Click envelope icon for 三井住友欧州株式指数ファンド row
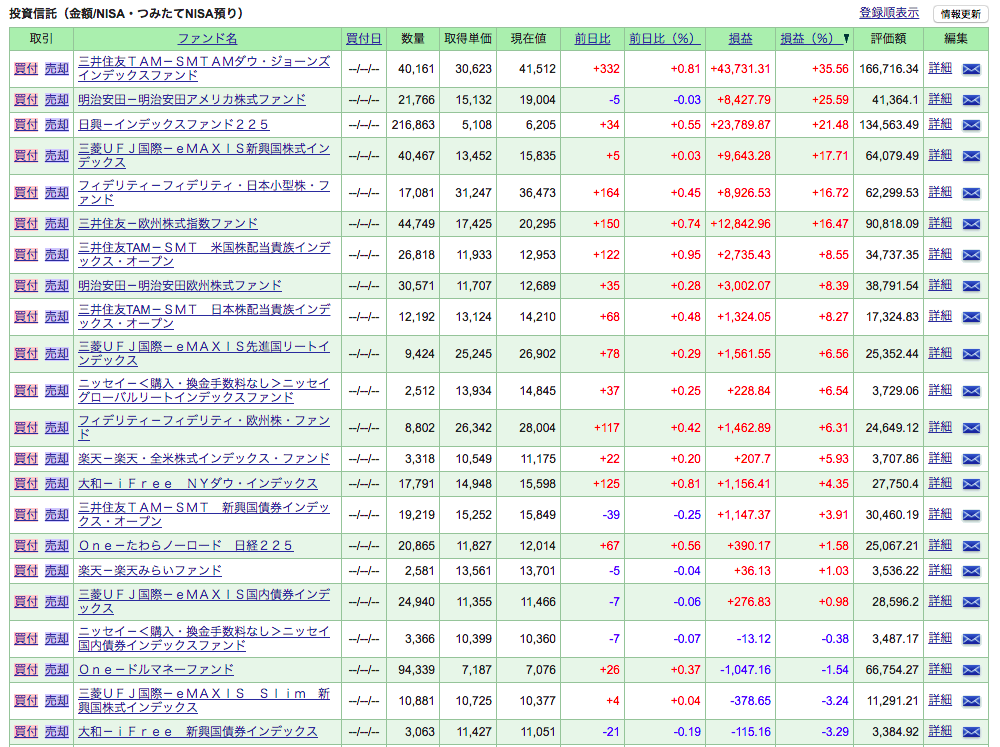 point(971,225)
